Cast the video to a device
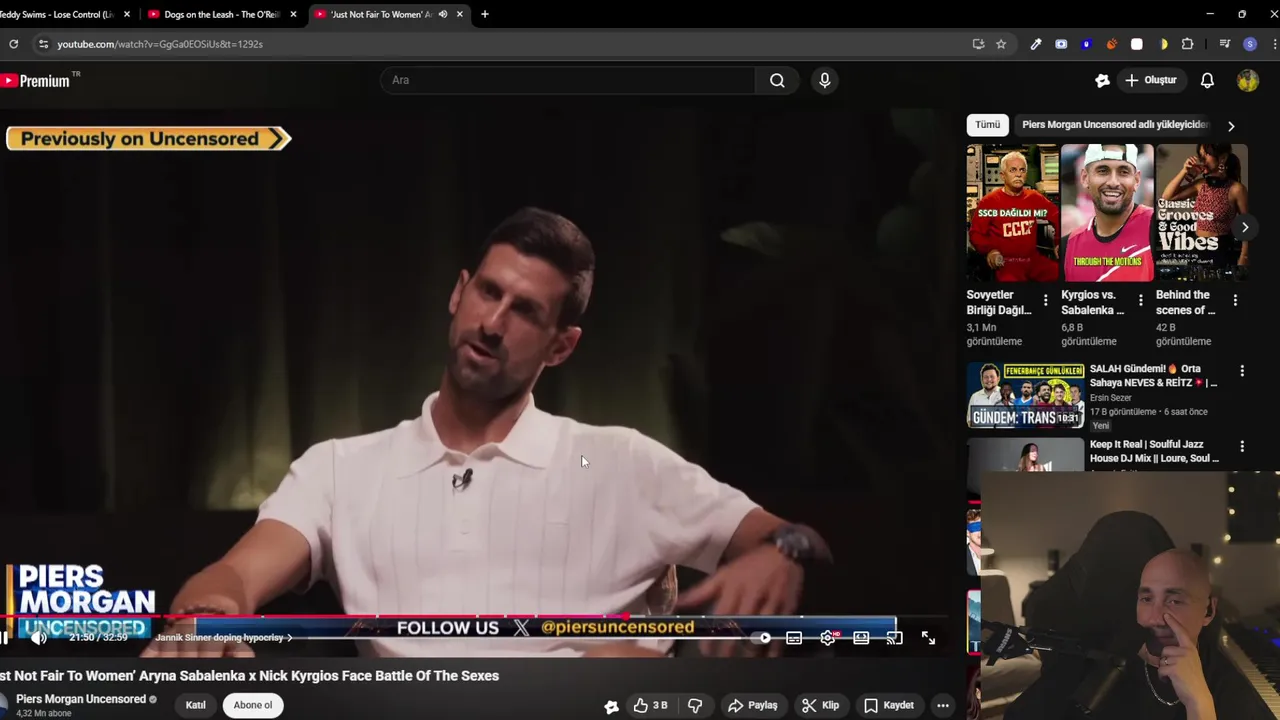 click(895, 638)
